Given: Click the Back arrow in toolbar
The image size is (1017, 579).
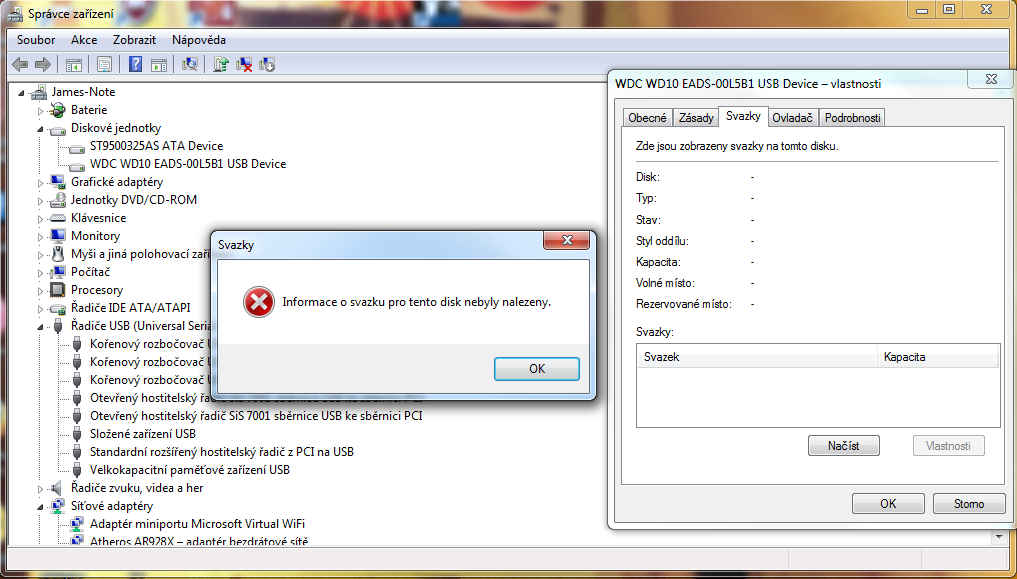Looking at the screenshot, I should (x=21, y=64).
